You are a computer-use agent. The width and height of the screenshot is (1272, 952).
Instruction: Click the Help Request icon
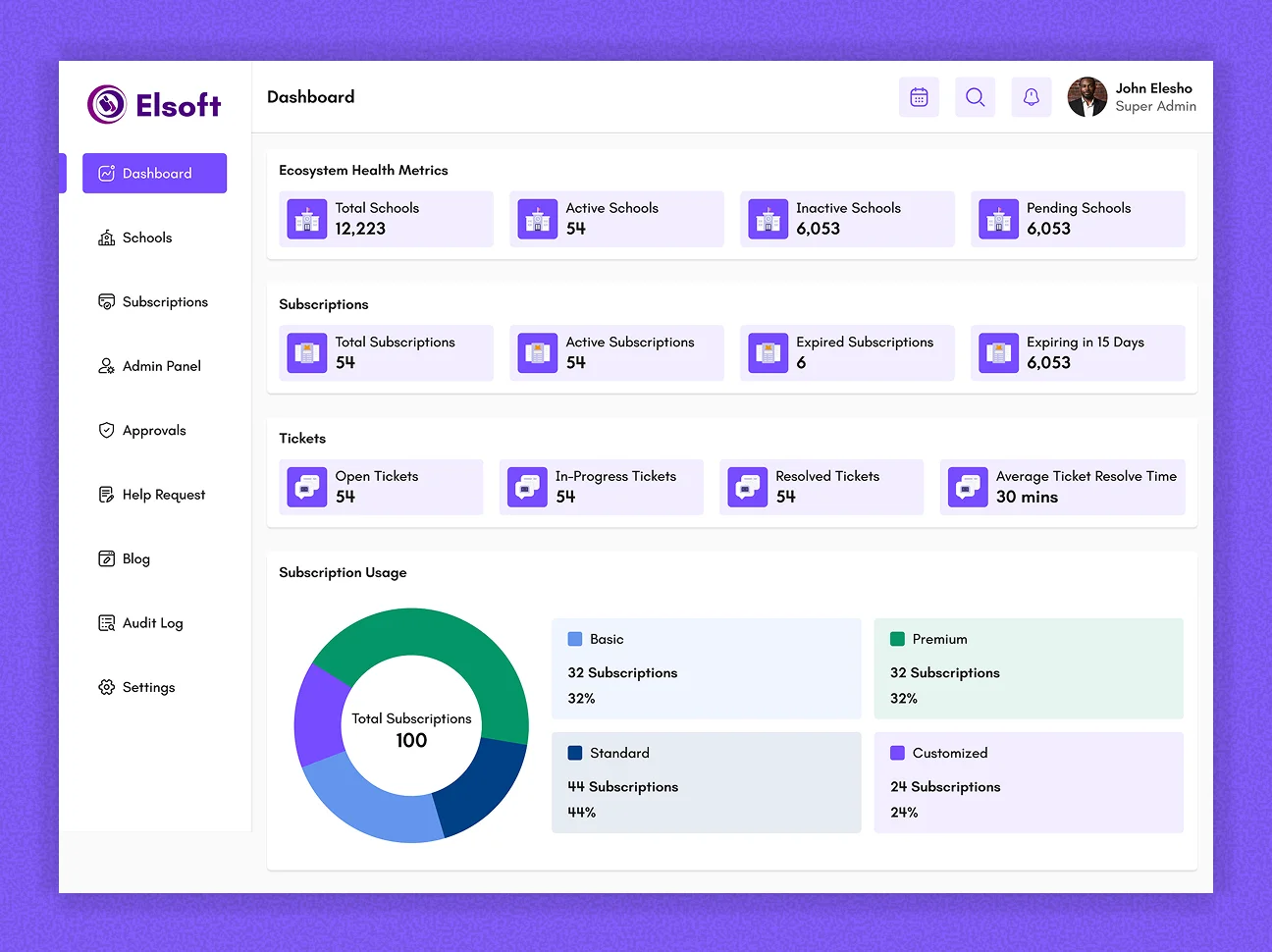106,495
